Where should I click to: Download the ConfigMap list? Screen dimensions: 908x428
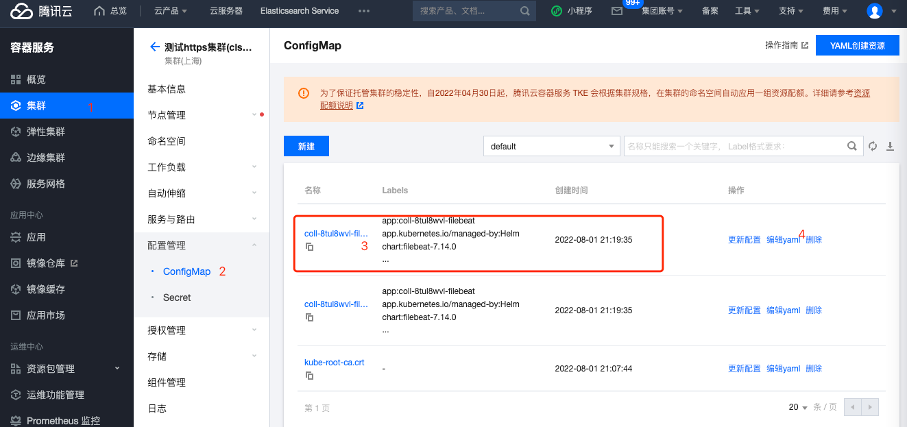pyautogui.click(x=891, y=147)
